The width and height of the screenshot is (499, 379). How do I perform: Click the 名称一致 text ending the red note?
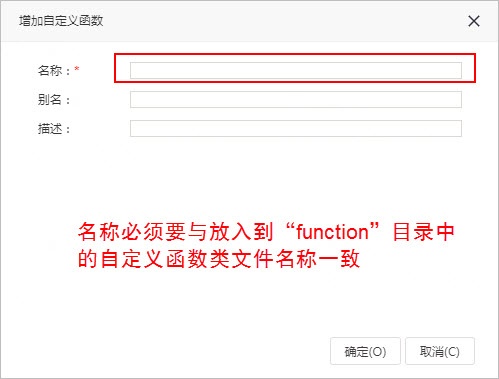pos(318,258)
